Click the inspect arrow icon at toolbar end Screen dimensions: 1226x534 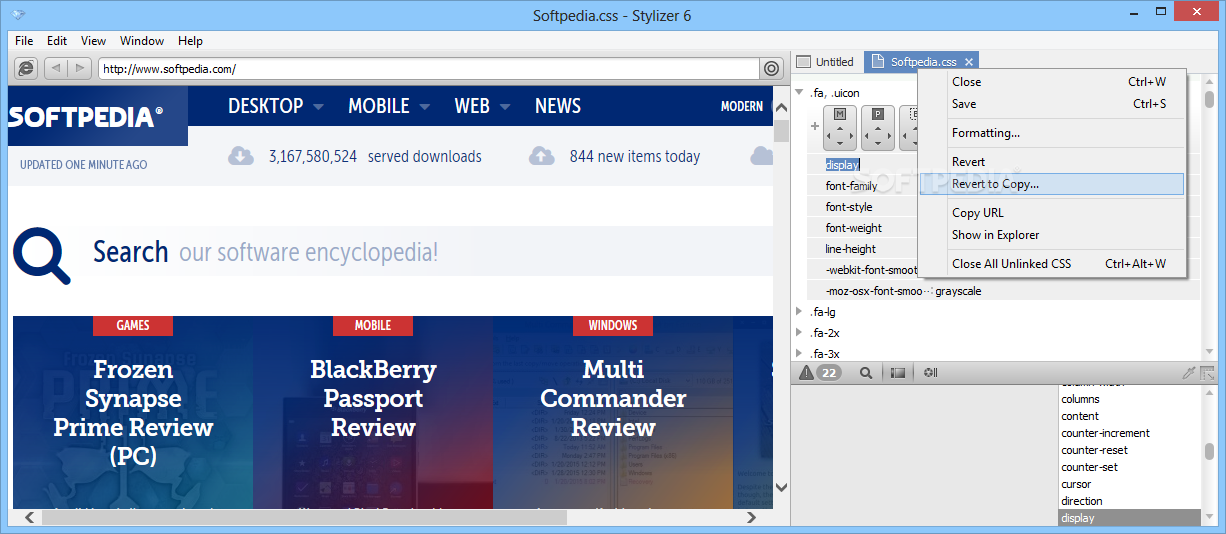(x=1208, y=373)
